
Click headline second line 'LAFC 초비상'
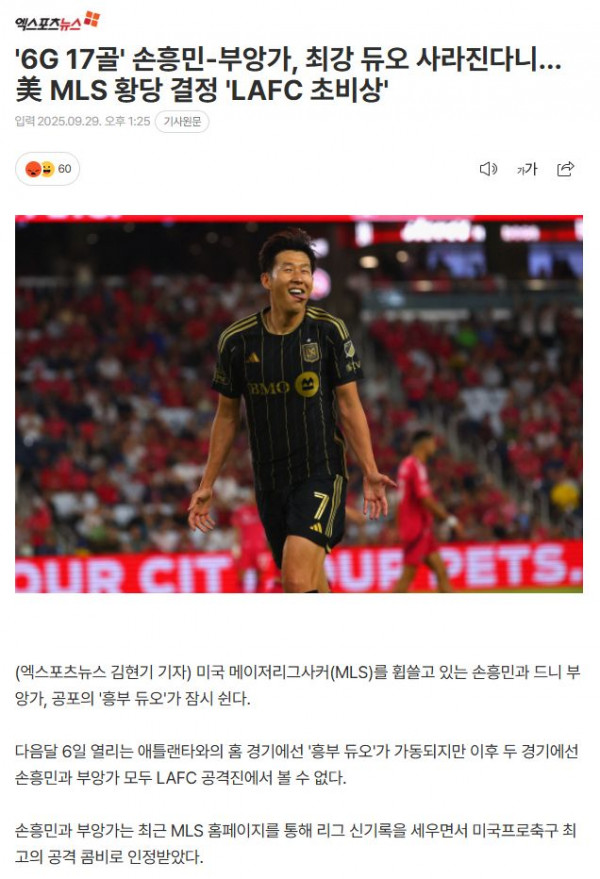tap(310, 90)
